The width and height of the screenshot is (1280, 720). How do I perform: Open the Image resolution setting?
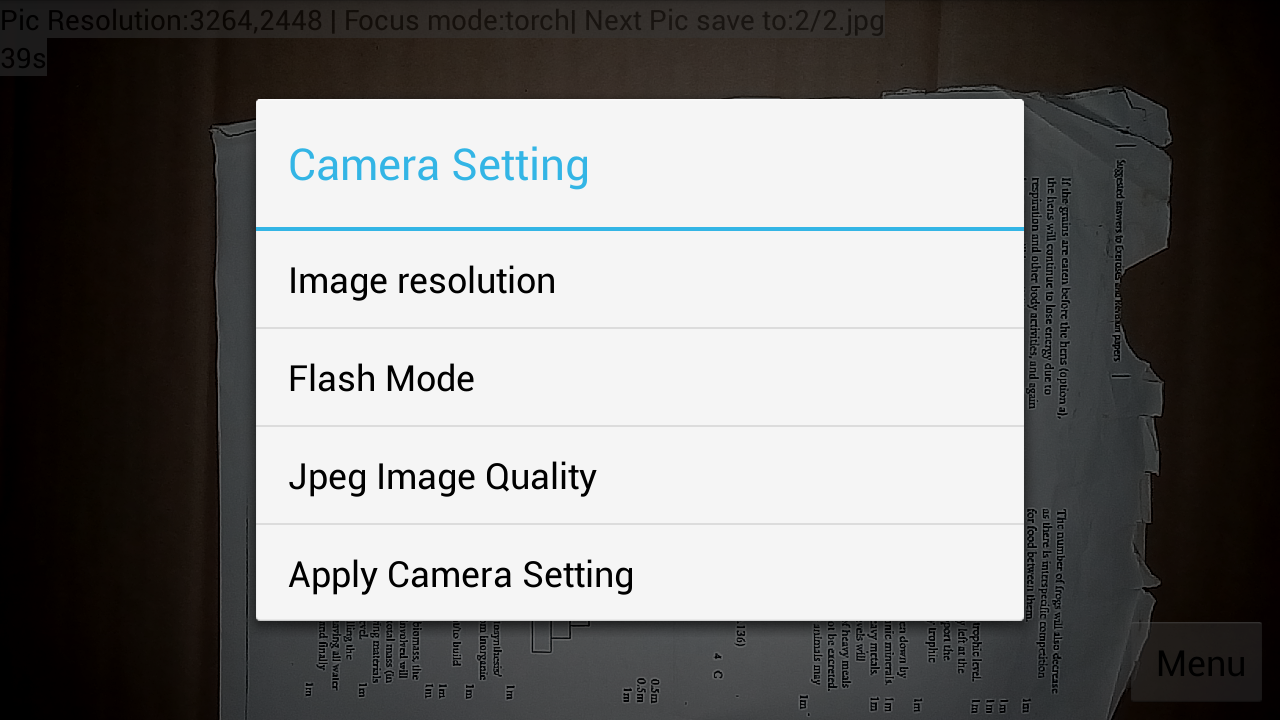(640, 281)
